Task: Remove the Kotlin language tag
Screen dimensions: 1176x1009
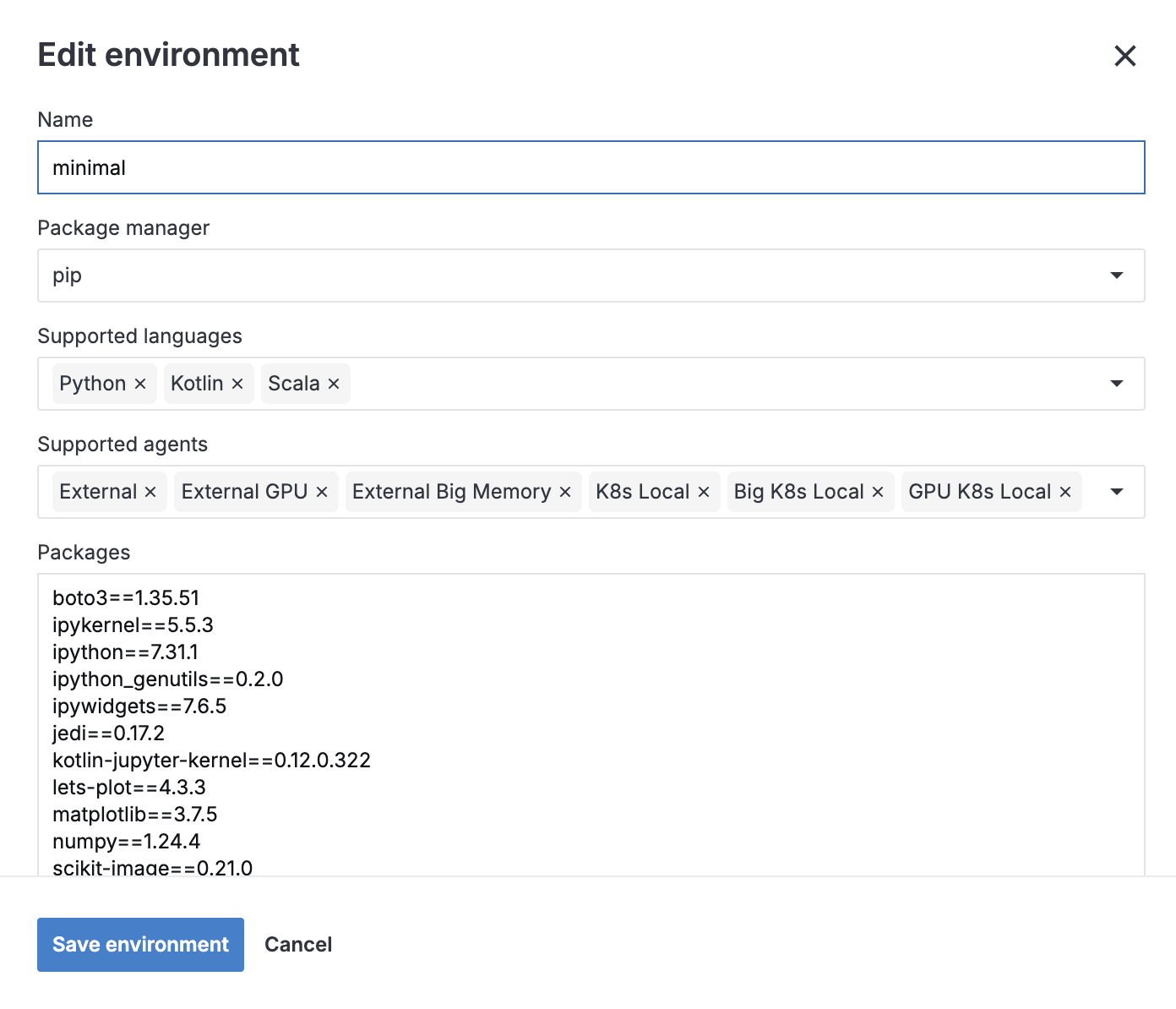Action: [237, 384]
